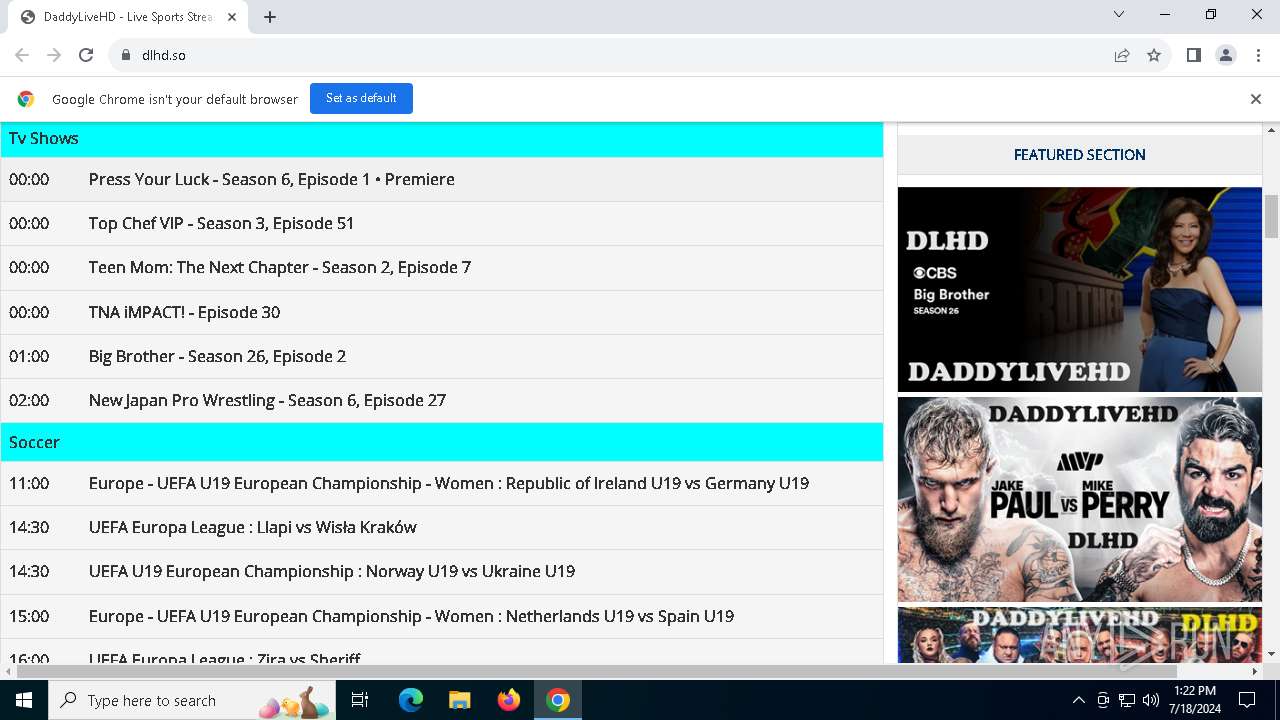The width and height of the screenshot is (1280, 720).
Task: Open Big Brother Season 26 Episode 2 listing
Action: 217,356
